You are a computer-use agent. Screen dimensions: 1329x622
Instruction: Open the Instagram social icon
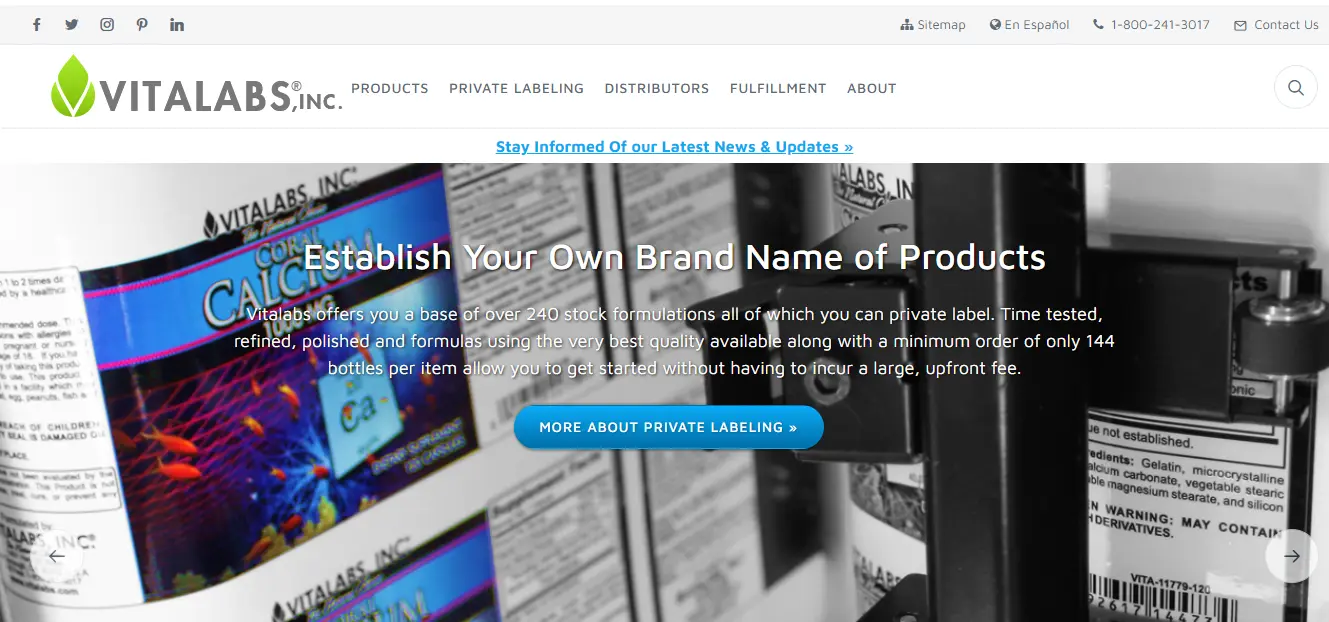[x=107, y=25]
